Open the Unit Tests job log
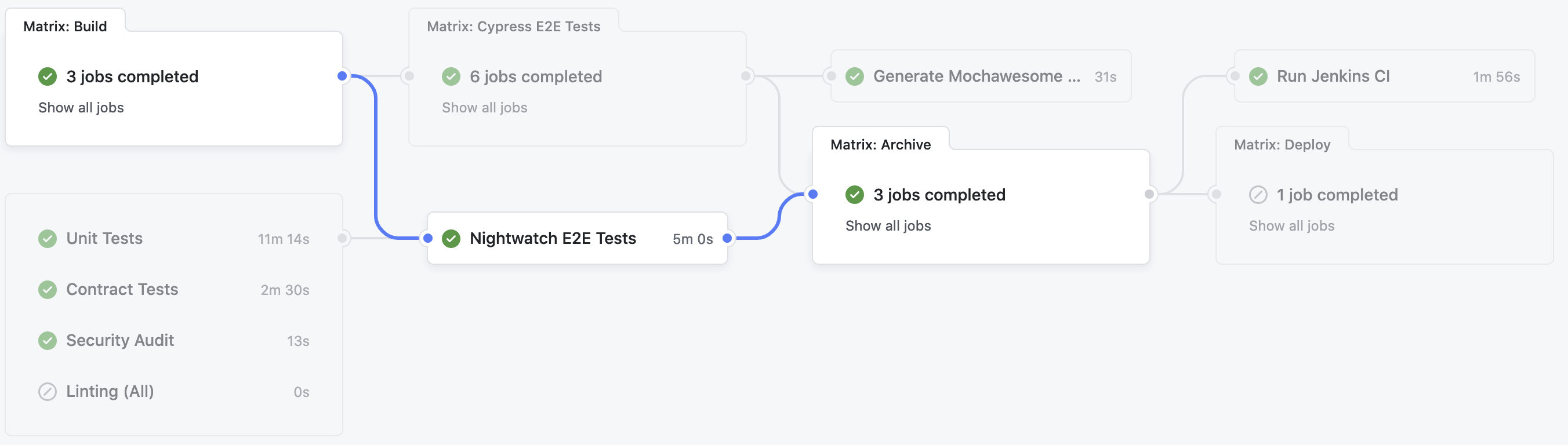Screen dimensions: 1568x445 tap(105, 238)
